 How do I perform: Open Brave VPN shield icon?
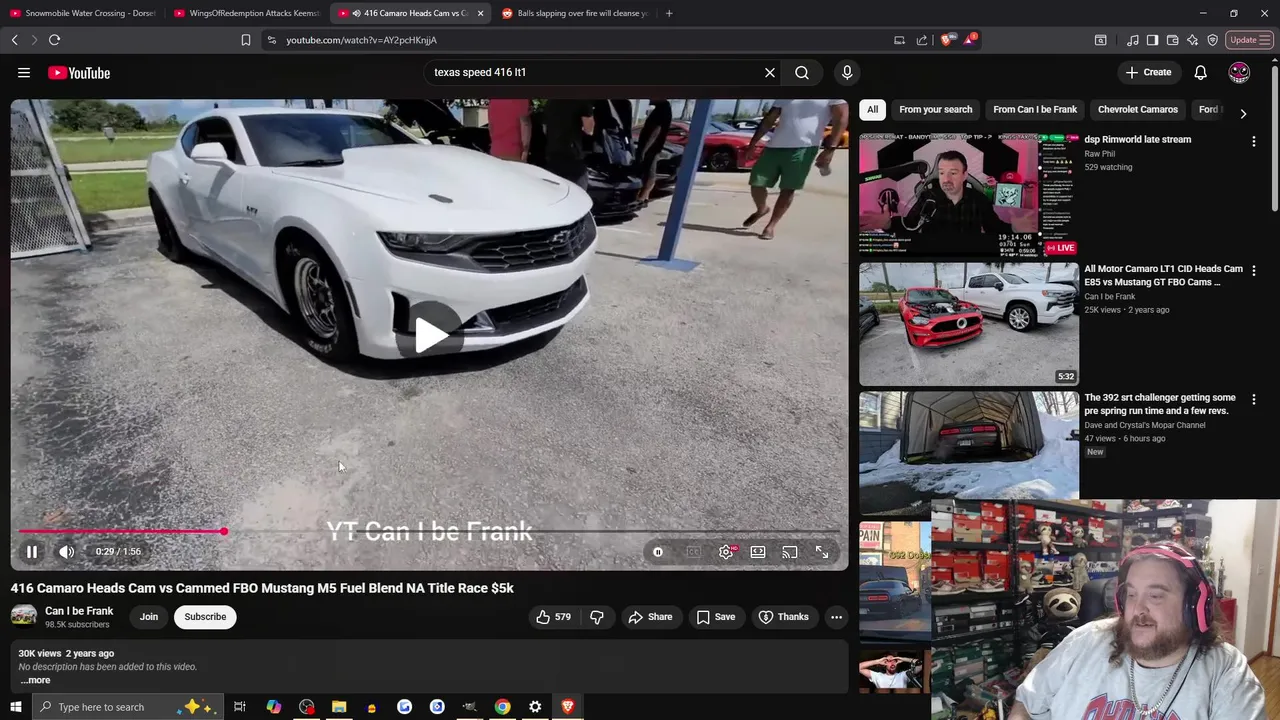1212,40
